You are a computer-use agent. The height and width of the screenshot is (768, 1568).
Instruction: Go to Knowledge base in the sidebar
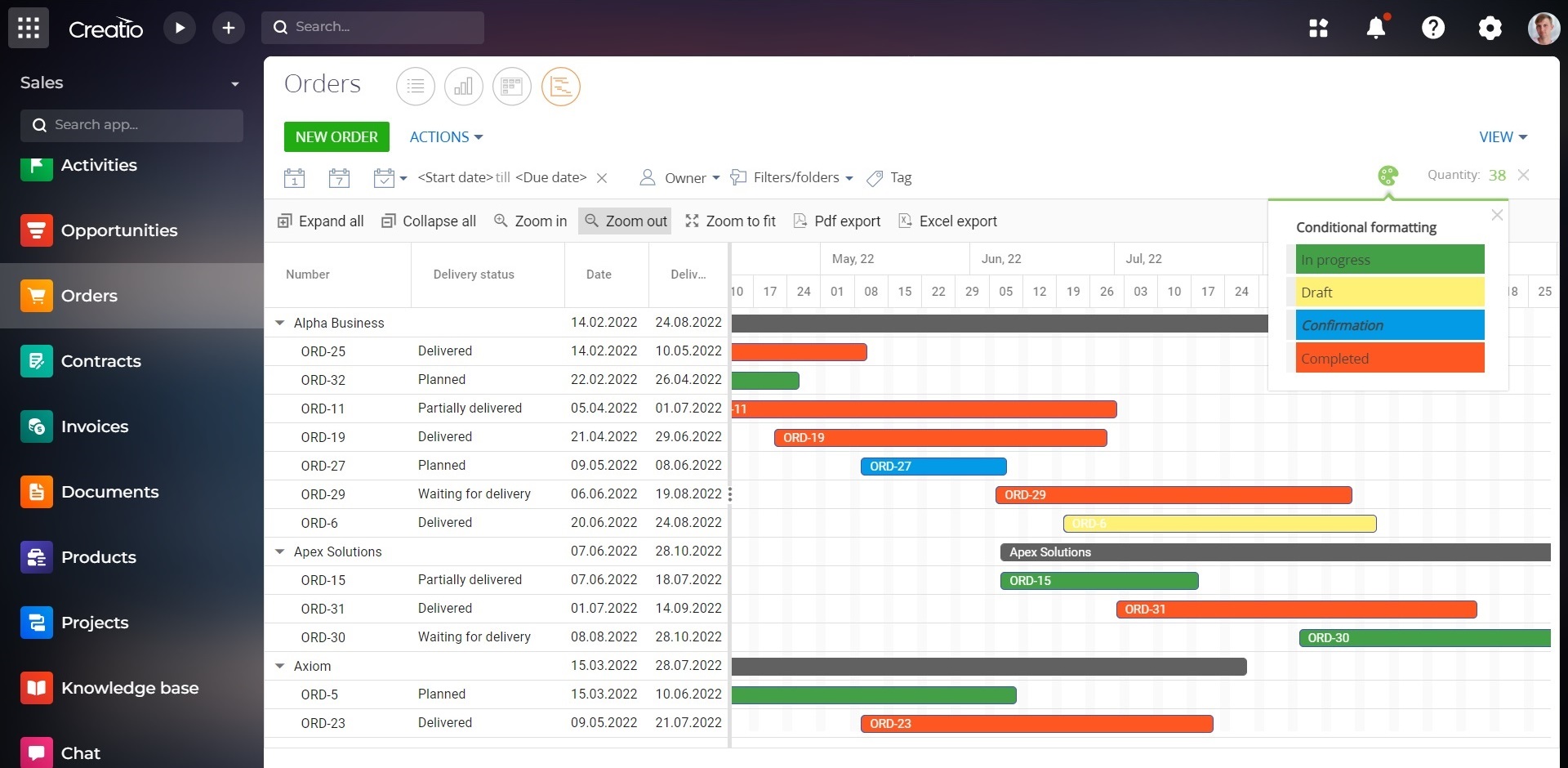tap(129, 687)
